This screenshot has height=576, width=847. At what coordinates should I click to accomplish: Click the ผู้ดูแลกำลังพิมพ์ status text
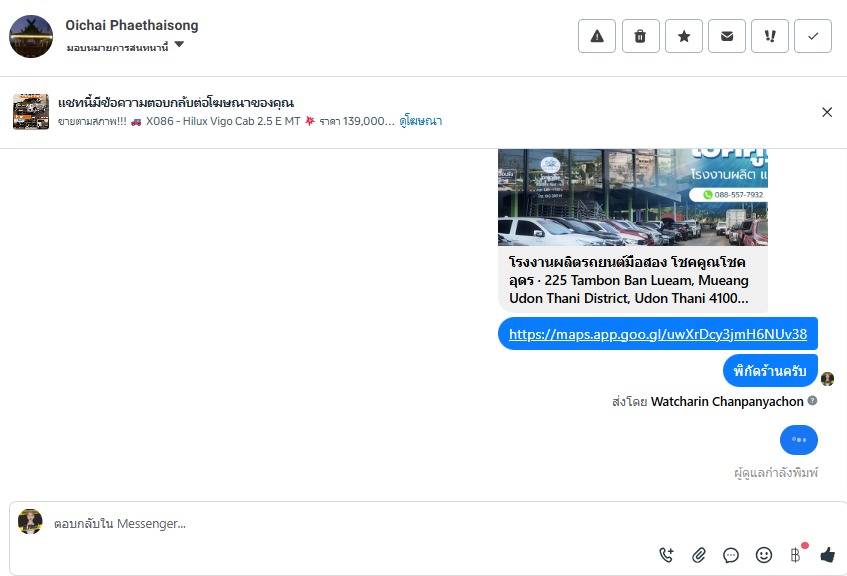pyautogui.click(x=776, y=473)
